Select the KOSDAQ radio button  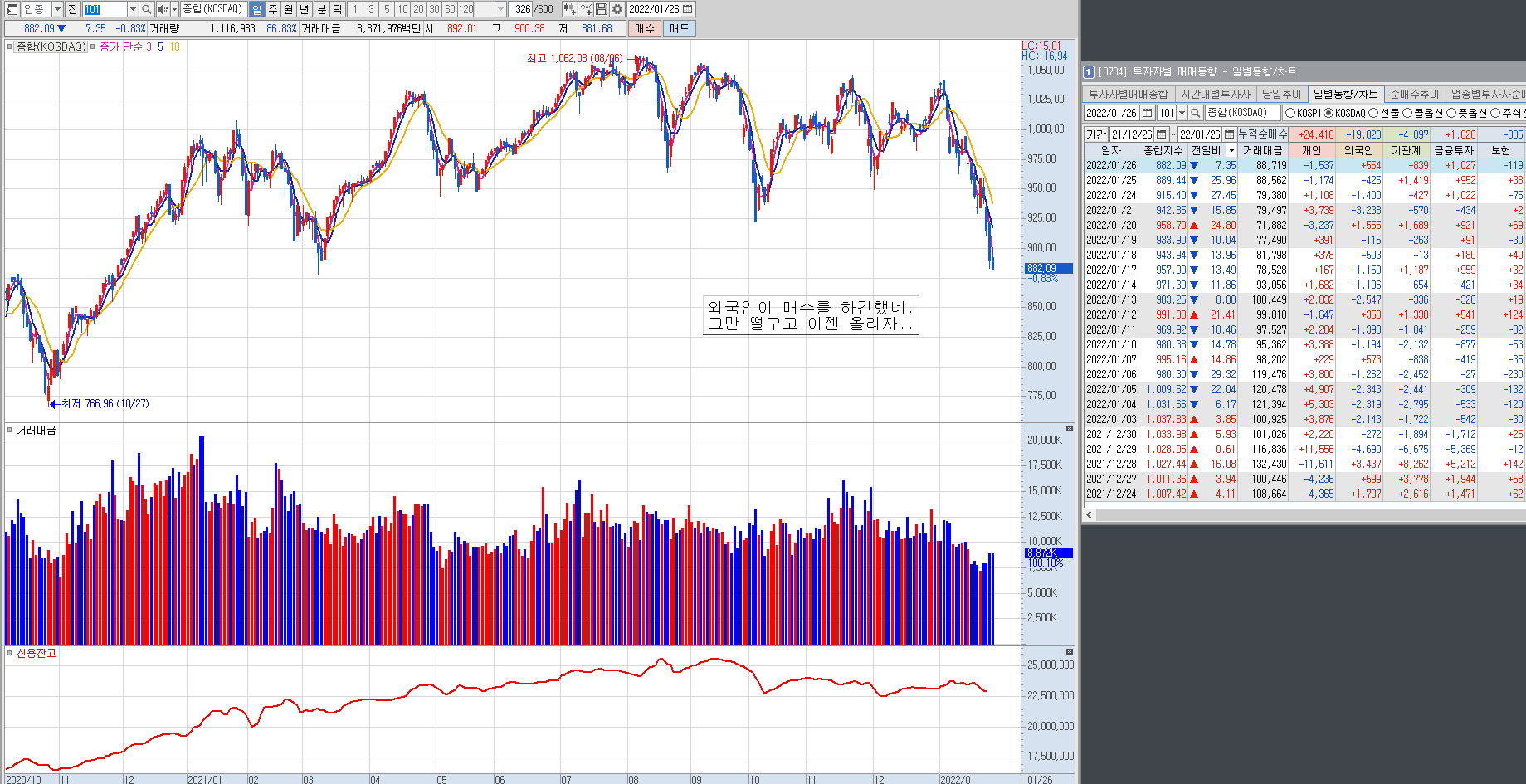[1329, 113]
